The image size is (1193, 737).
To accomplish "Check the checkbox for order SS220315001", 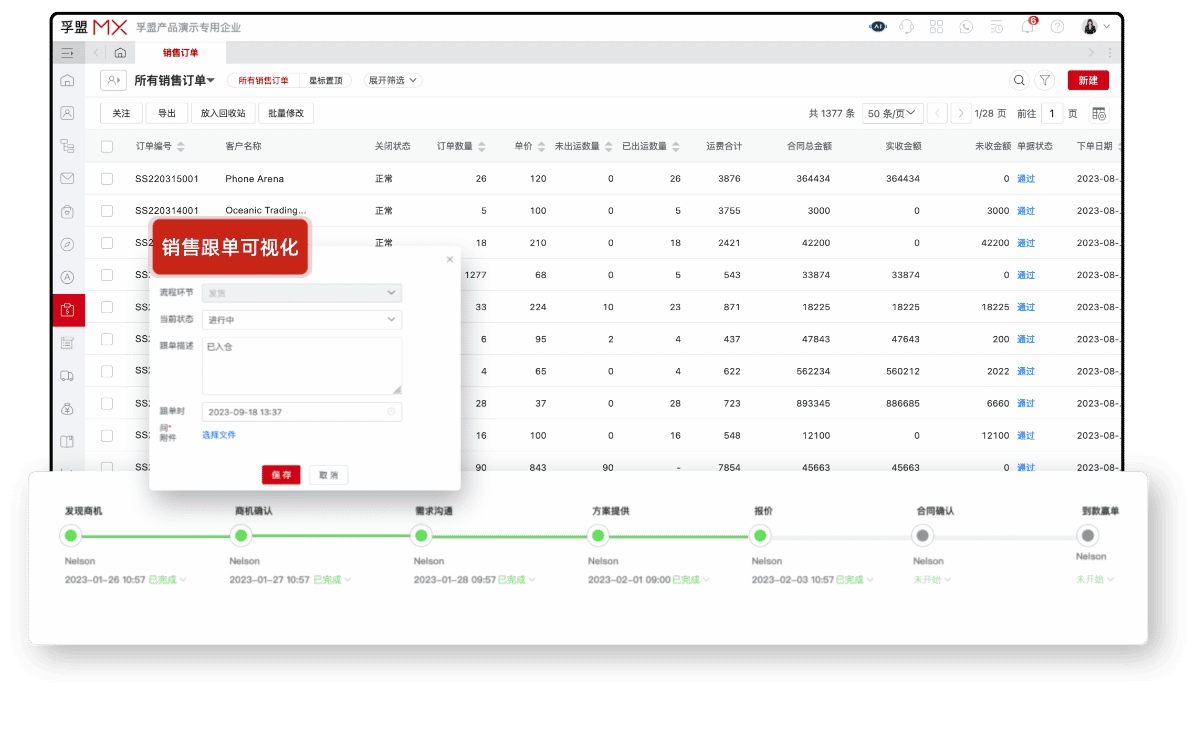I will click(x=107, y=178).
